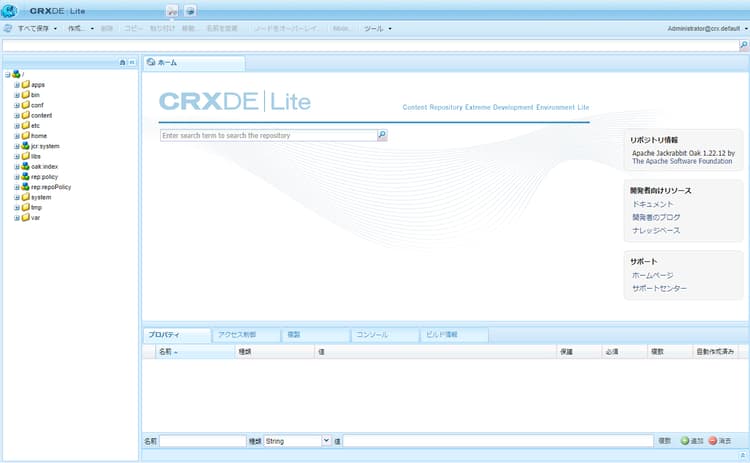The width and height of the screenshot is (750, 463).
Task: Switch to the Properties tab
Action: 177,335
